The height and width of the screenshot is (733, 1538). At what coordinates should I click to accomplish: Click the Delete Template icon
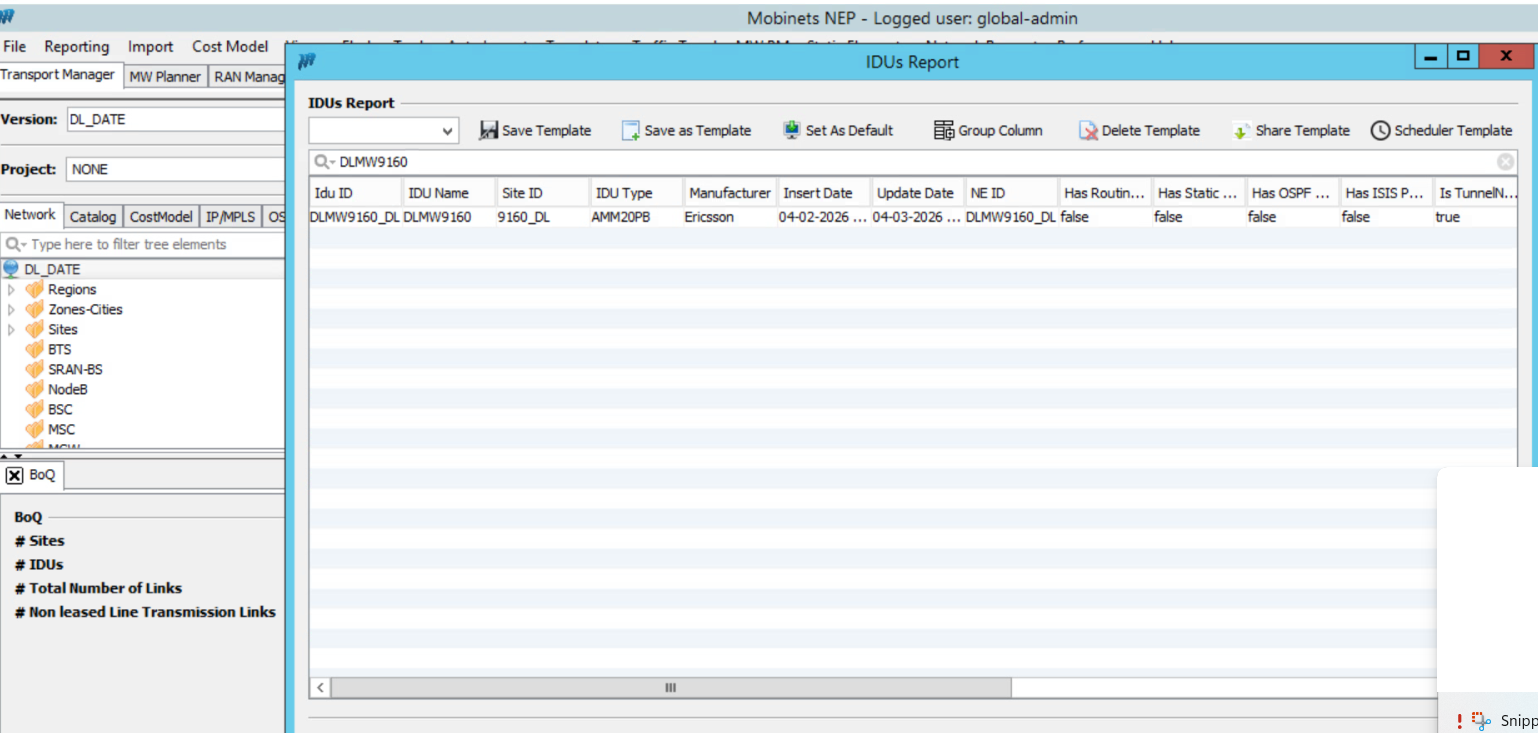click(x=1088, y=131)
